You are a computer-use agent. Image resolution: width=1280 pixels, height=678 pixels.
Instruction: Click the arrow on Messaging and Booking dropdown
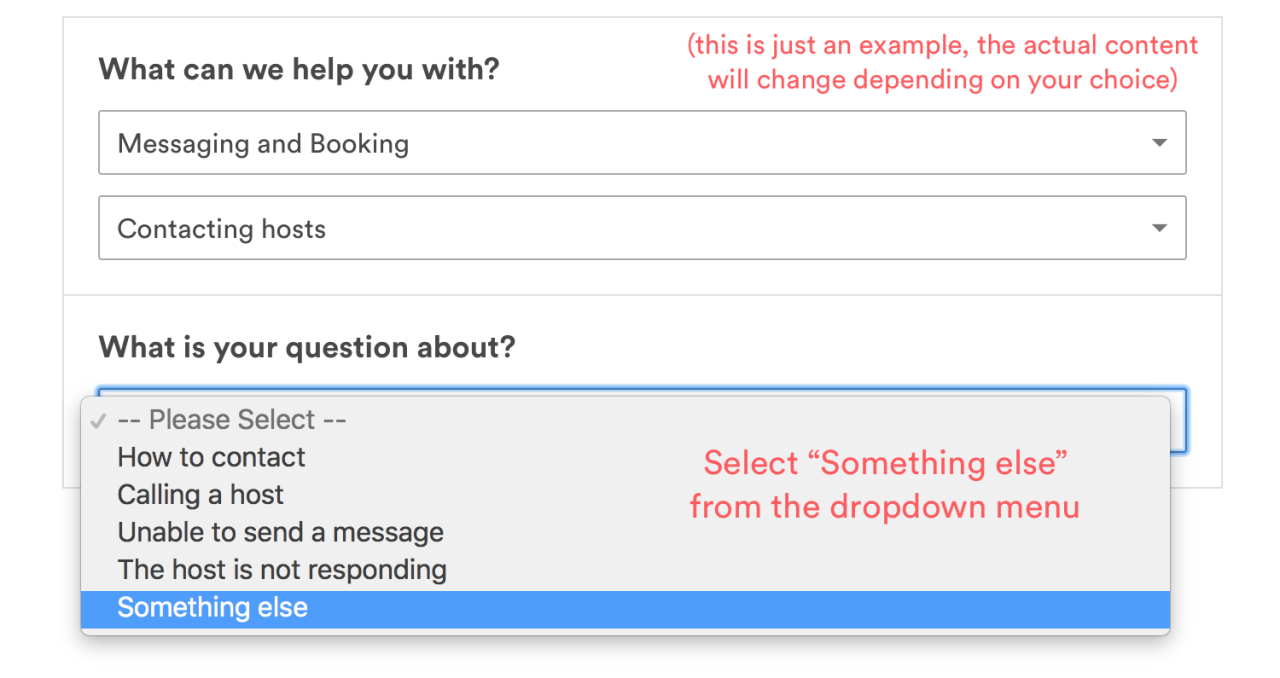point(1159,143)
